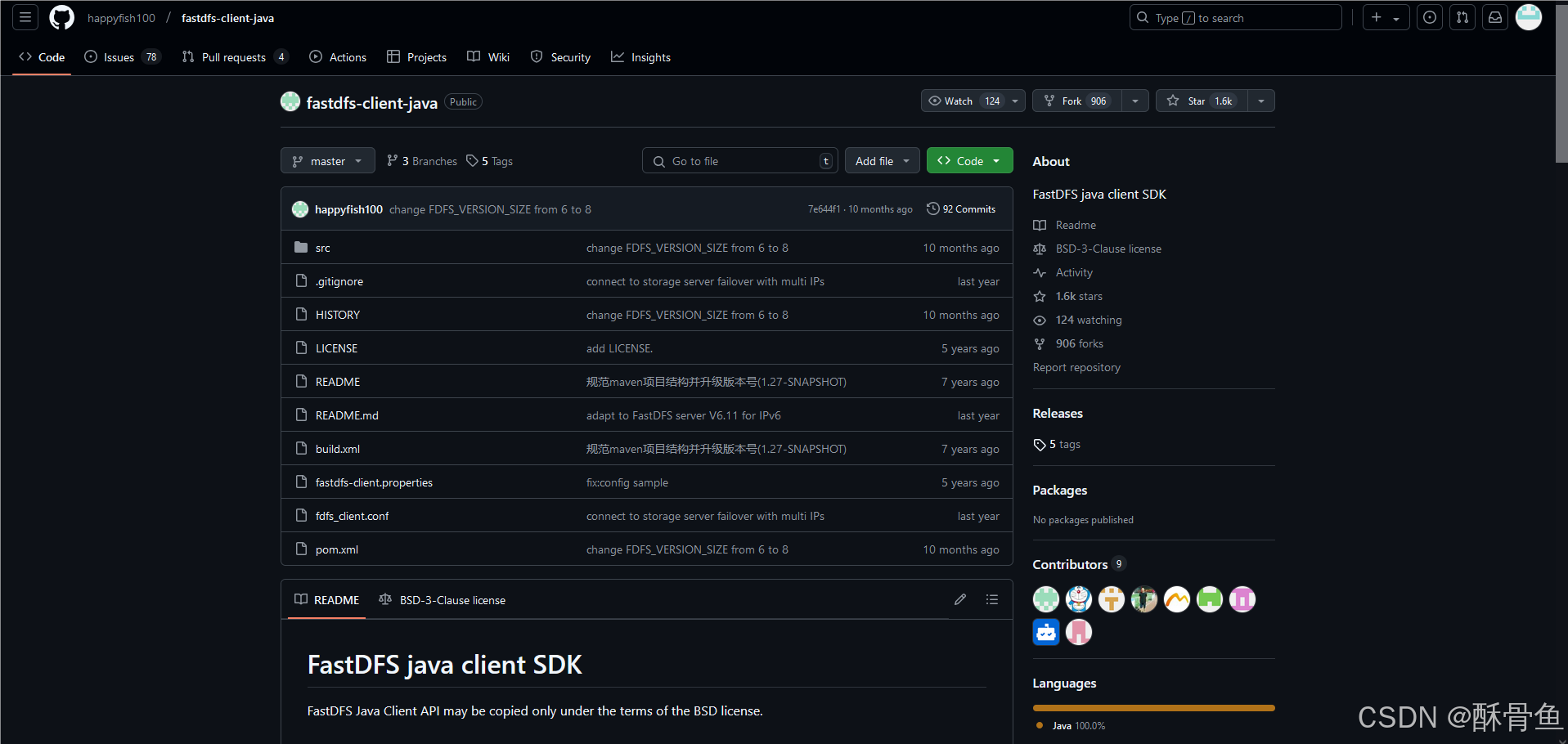Open the green Code dropdown button
The width and height of the screenshot is (1568, 744).
point(970,161)
